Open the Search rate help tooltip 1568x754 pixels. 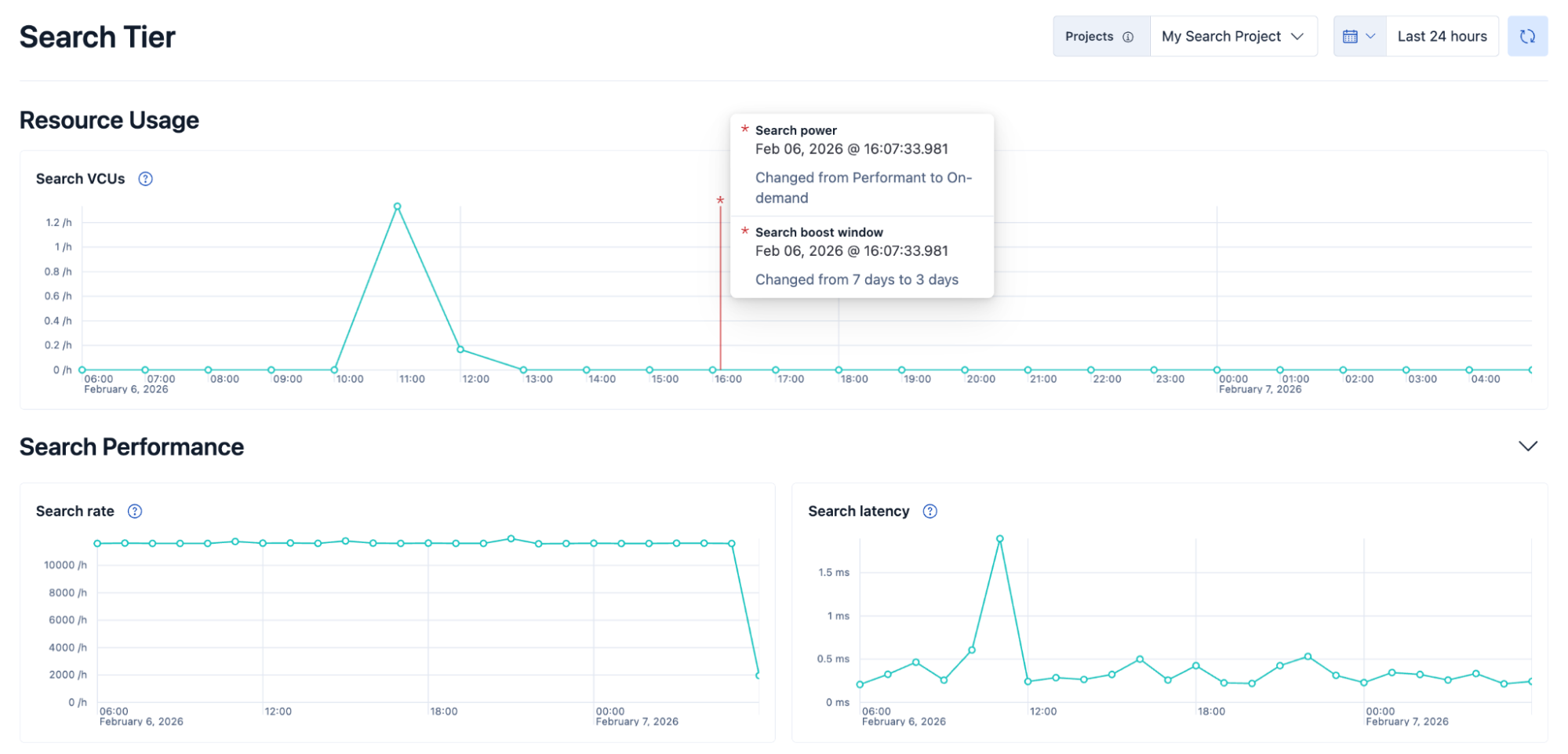(x=134, y=511)
